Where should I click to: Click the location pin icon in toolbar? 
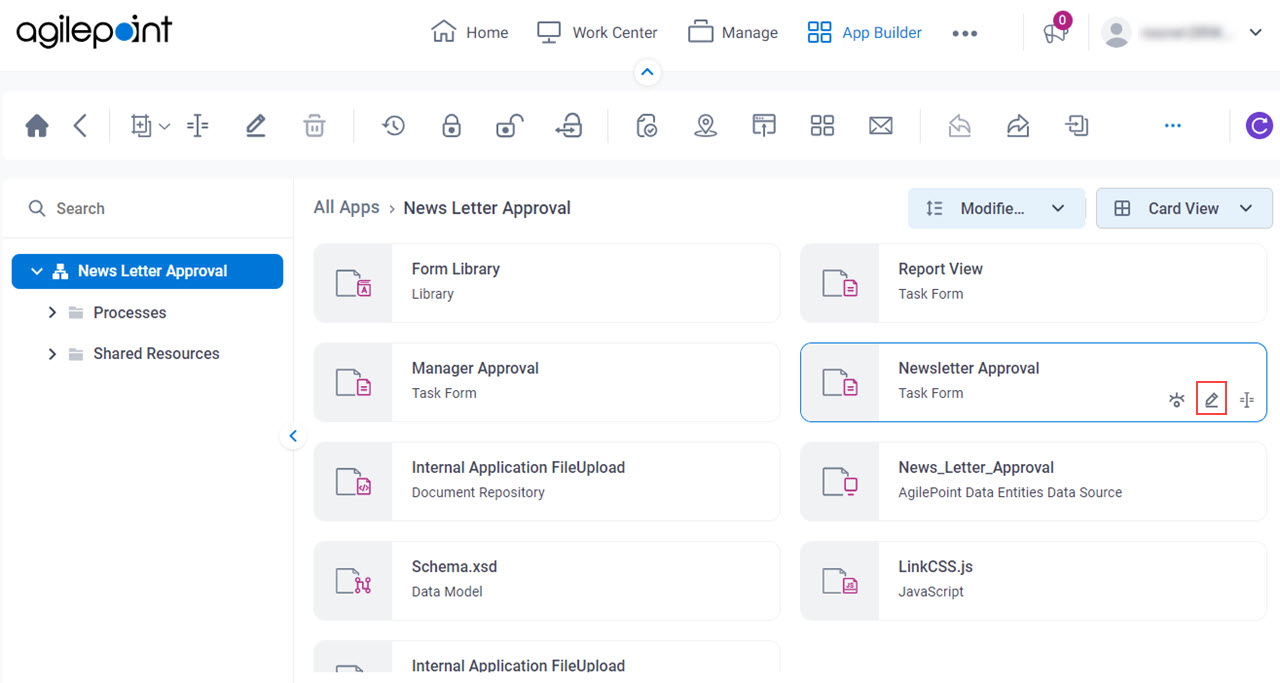click(x=706, y=126)
